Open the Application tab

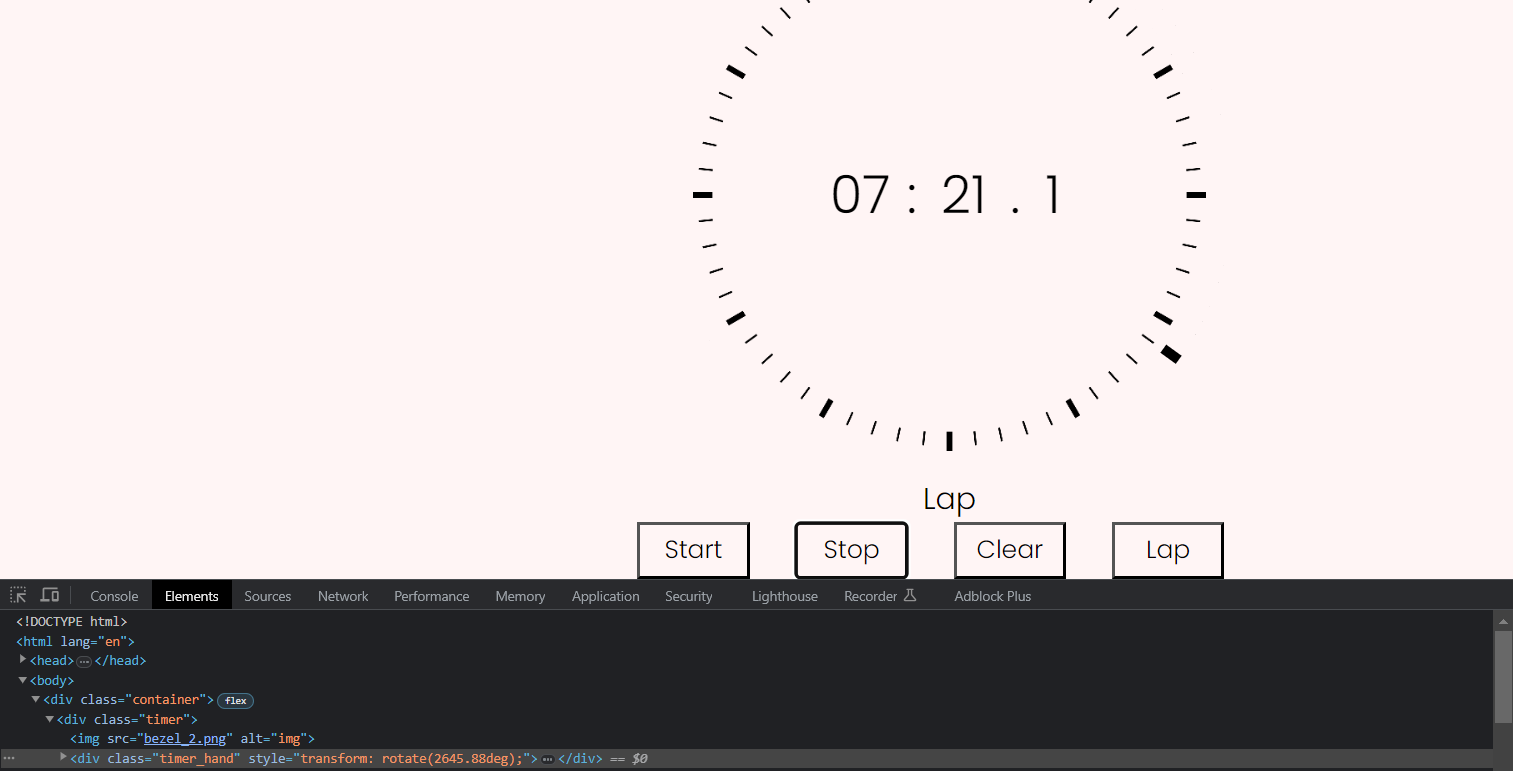coord(605,596)
